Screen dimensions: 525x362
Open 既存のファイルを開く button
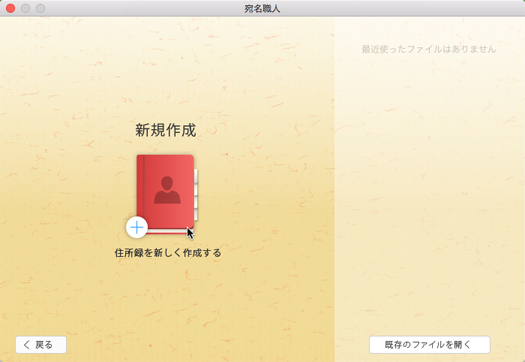[x=430, y=345]
